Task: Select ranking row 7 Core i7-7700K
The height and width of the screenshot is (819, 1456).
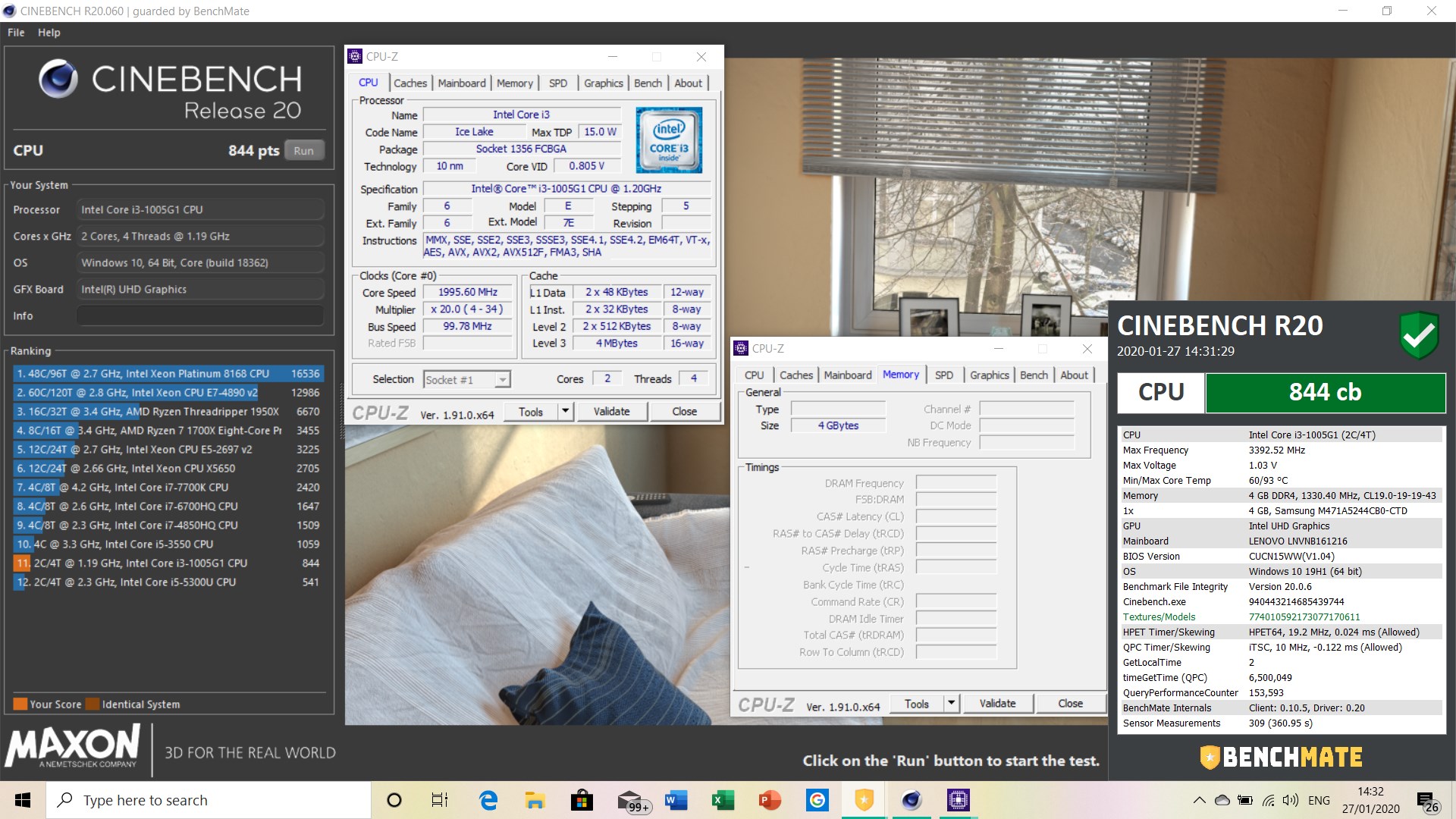Action: (x=168, y=487)
